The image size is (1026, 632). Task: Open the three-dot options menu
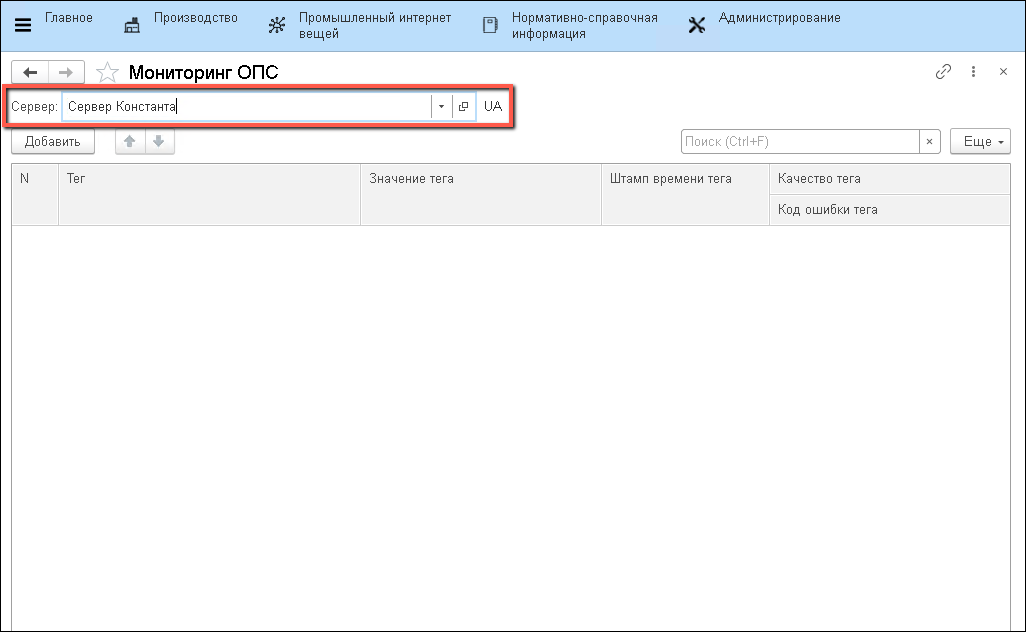tap(973, 72)
